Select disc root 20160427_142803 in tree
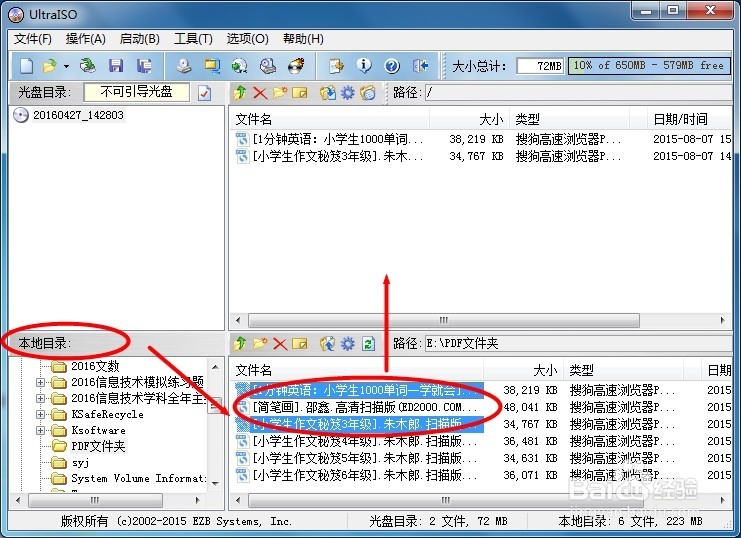 tap(78, 115)
